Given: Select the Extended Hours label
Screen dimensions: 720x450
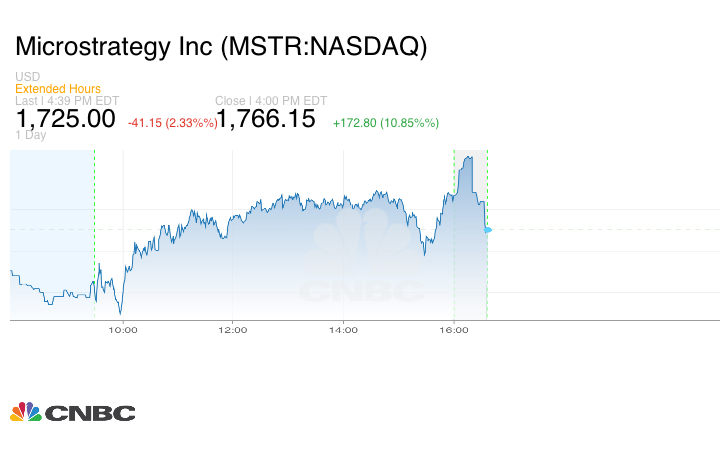Looking at the screenshot, I should pyautogui.click(x=57, y=89).
